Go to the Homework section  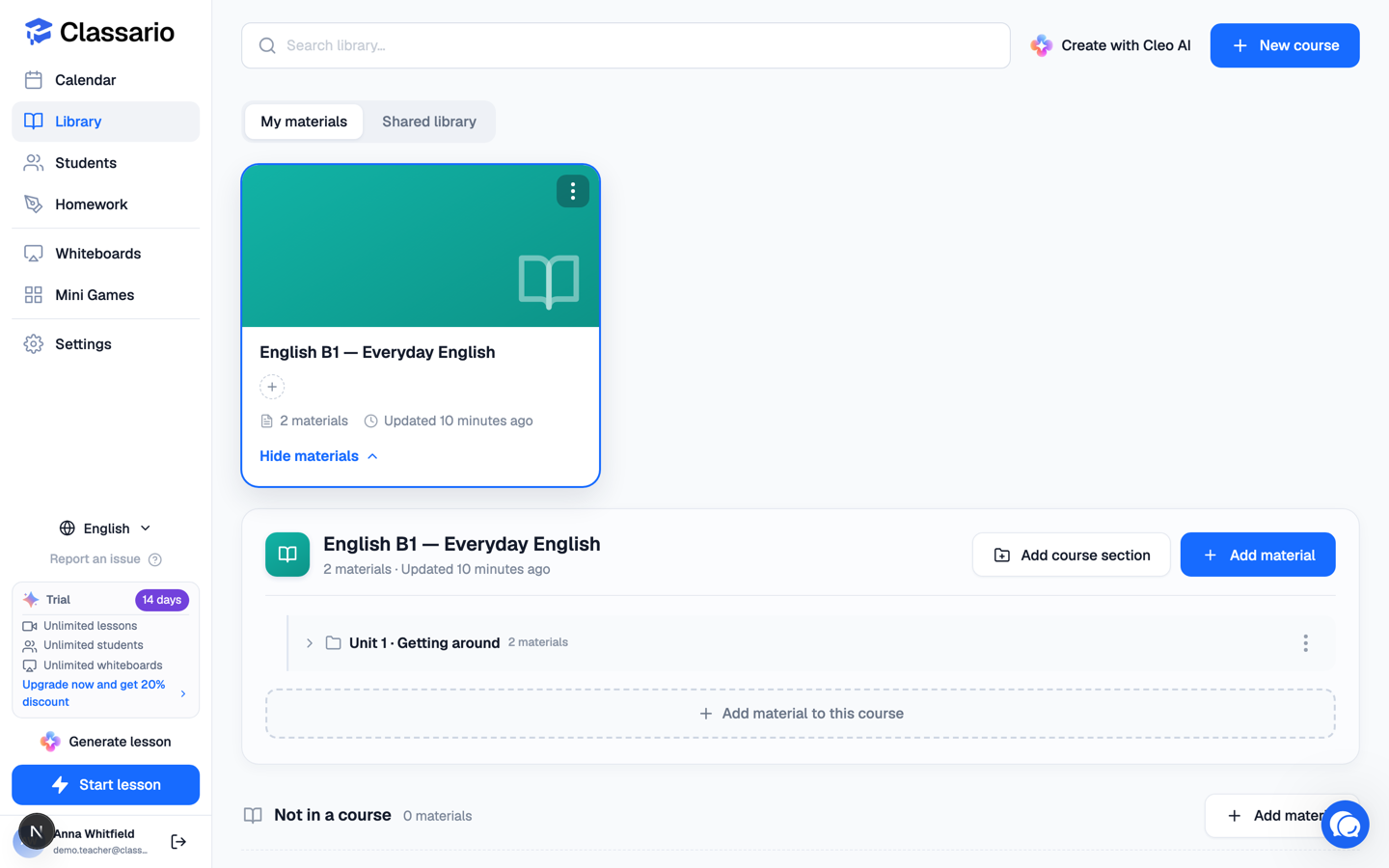(x=105, y=204)
